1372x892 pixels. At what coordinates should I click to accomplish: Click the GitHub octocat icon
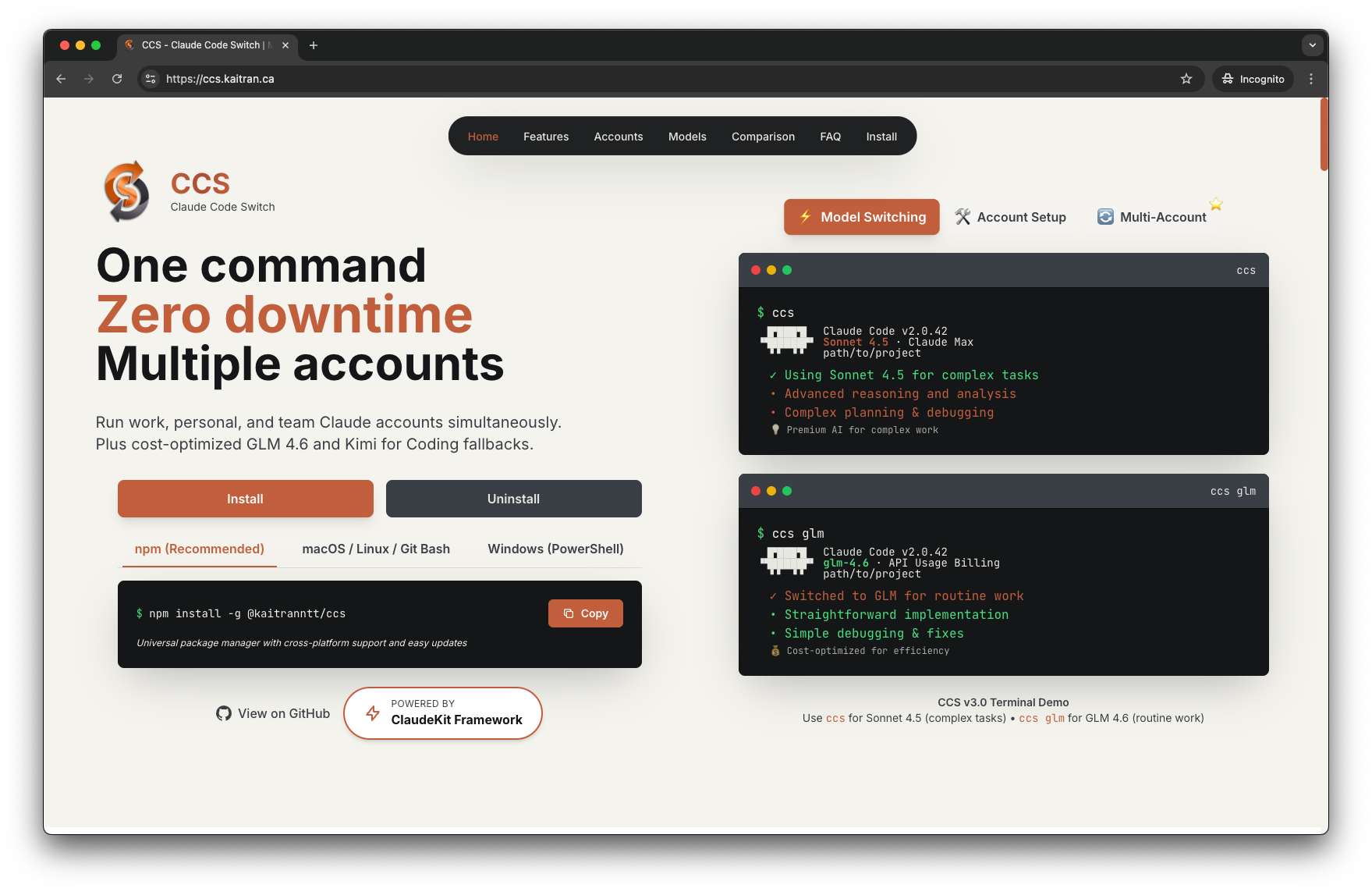[x=224, y=713]
